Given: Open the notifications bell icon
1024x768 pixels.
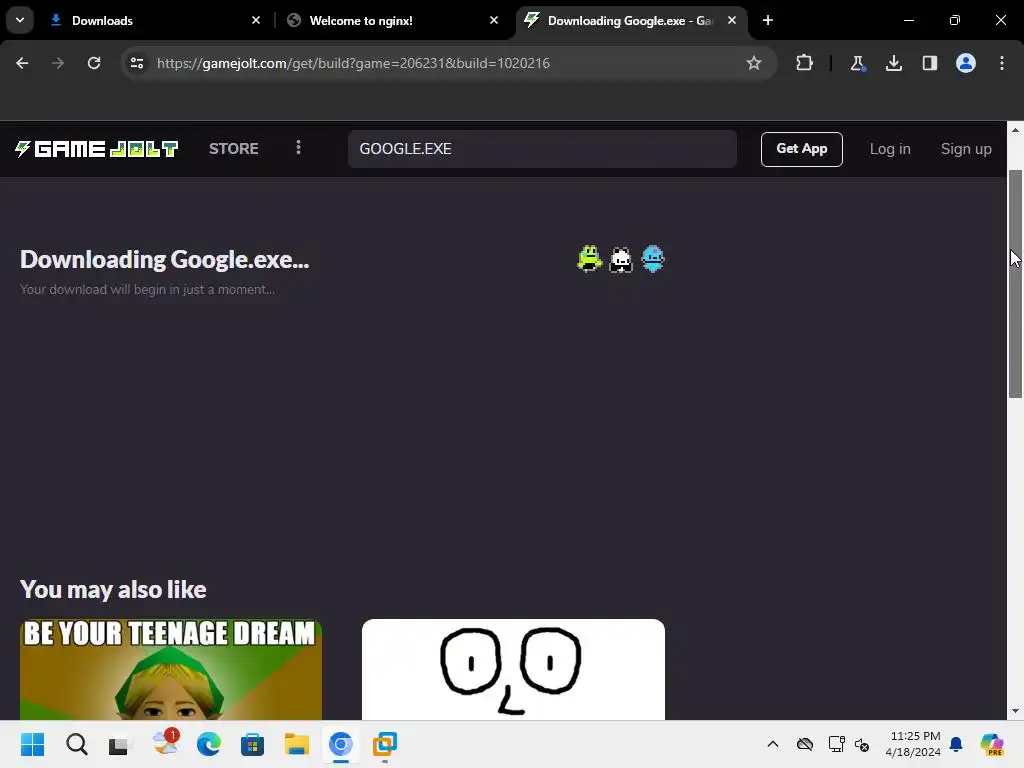Looking at the screenshot, I should 956,744.
